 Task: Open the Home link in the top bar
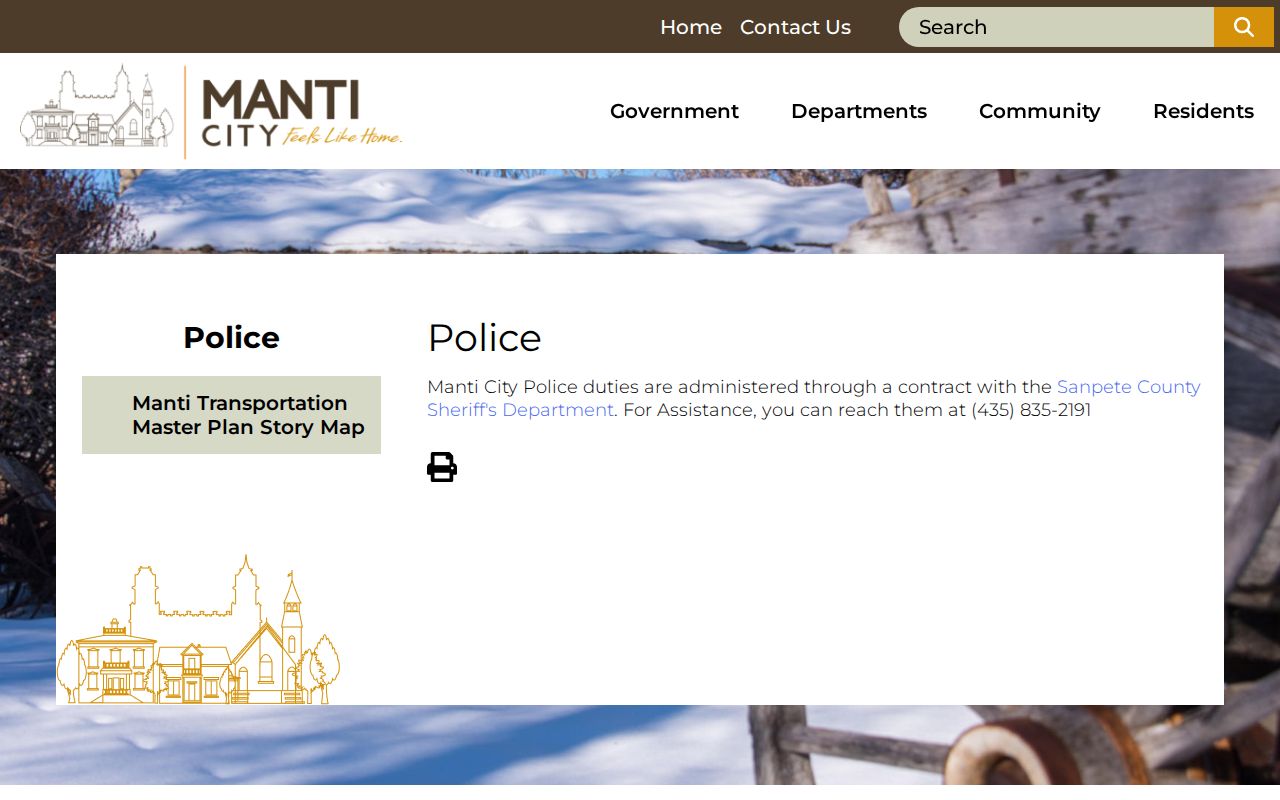pos(691,27)
